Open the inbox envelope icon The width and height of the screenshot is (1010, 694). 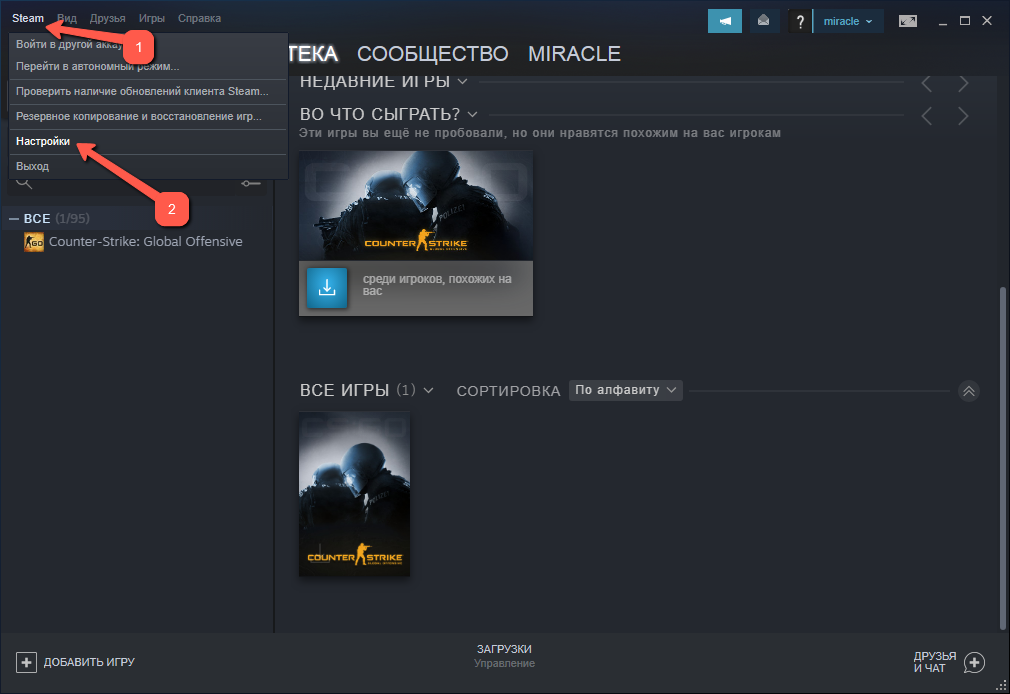[x=764, y=20]
